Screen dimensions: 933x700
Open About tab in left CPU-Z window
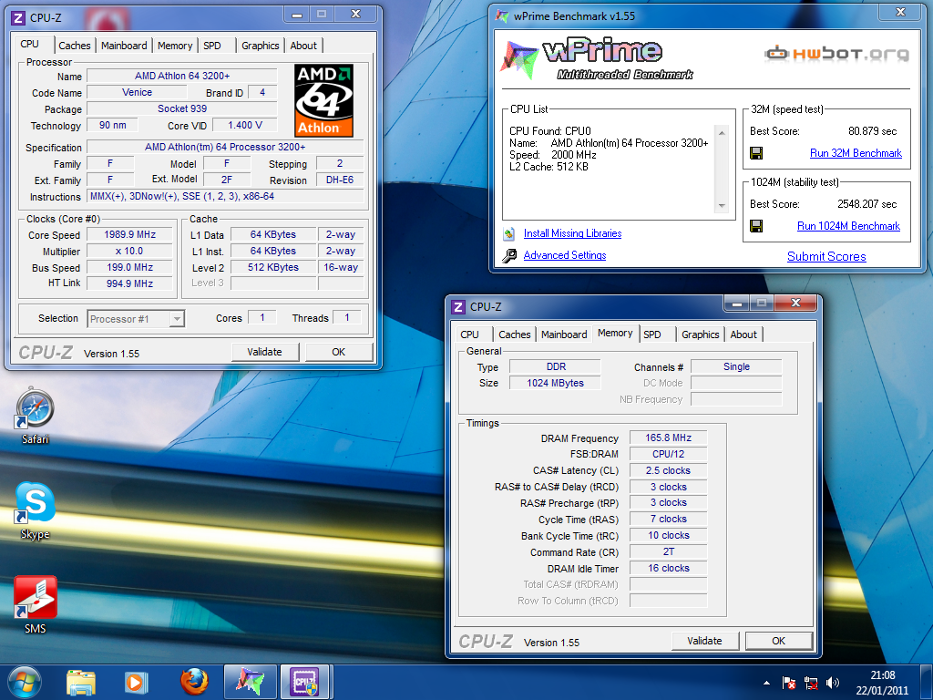(x=303, y=46)
